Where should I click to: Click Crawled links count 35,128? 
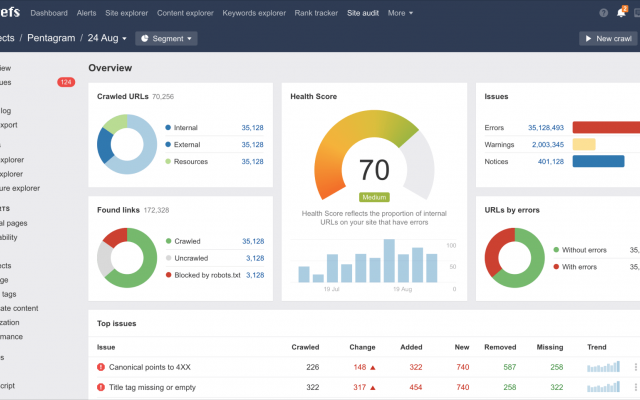(253, 241)
